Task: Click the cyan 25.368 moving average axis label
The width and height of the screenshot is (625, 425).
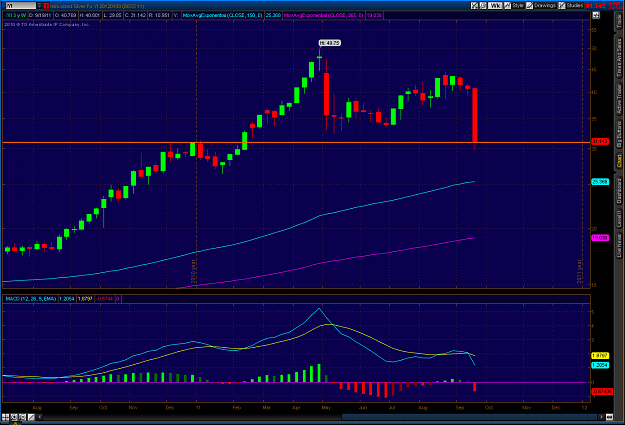Action: click(600, 182)
